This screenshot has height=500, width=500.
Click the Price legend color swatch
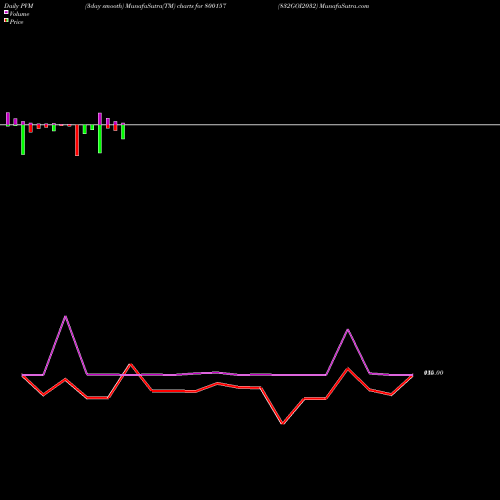6,20
